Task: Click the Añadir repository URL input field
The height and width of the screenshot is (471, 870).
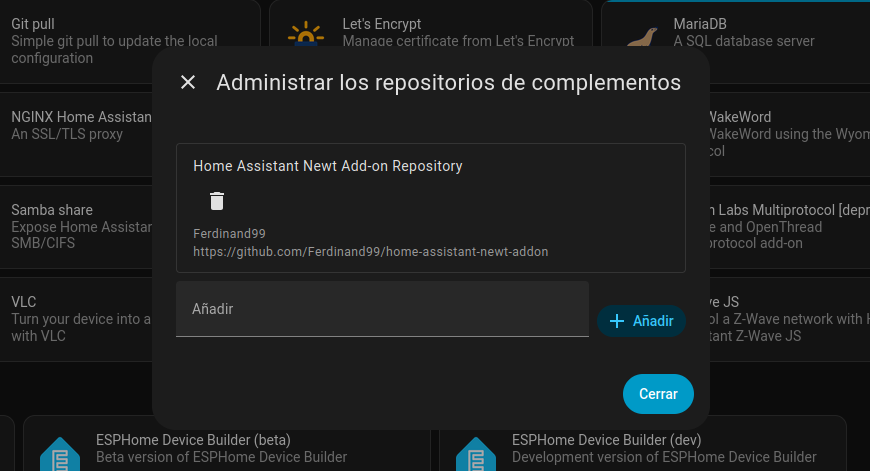Action: coord(382,309)
